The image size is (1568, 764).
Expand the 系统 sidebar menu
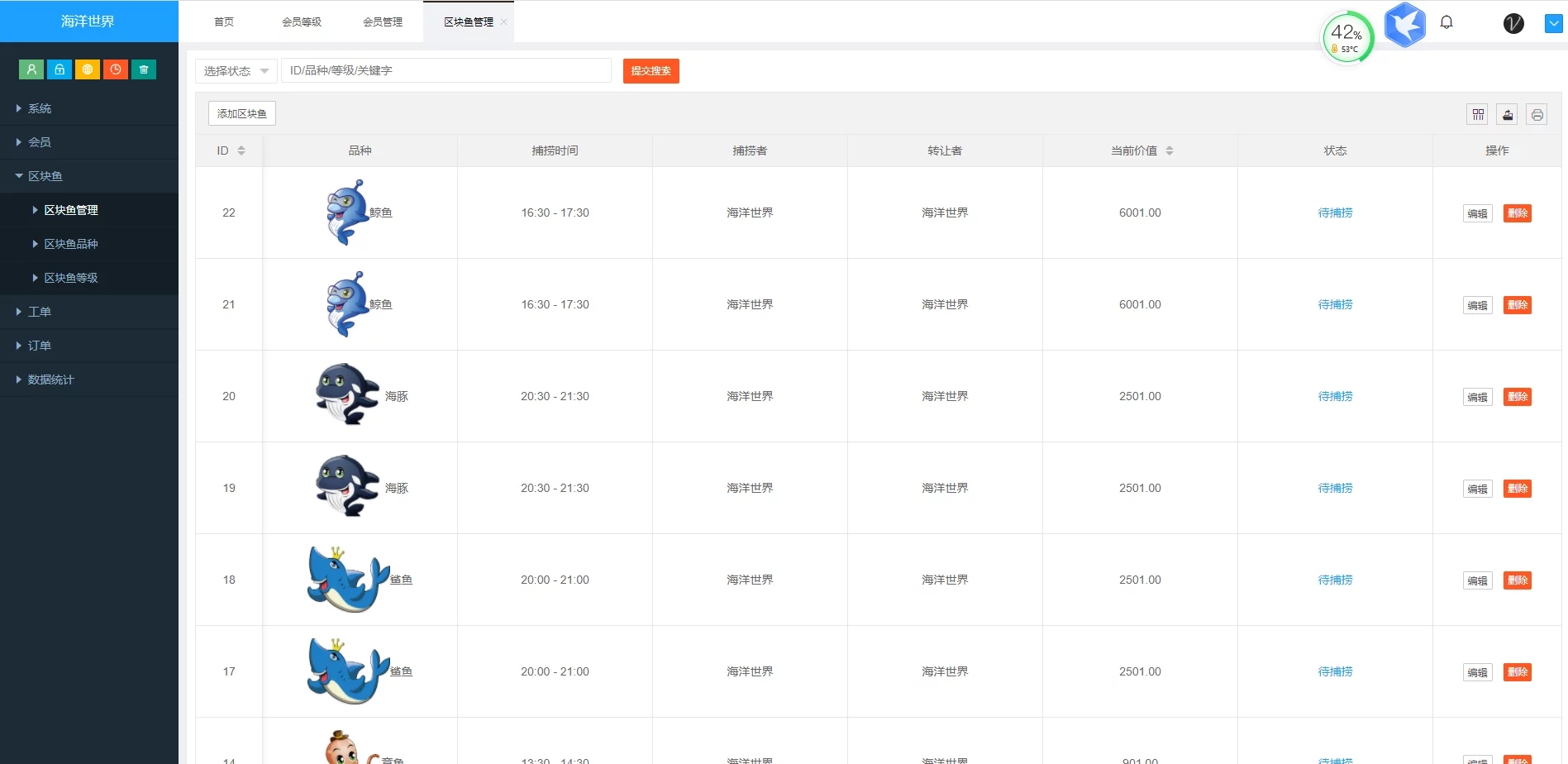(40, 108)
